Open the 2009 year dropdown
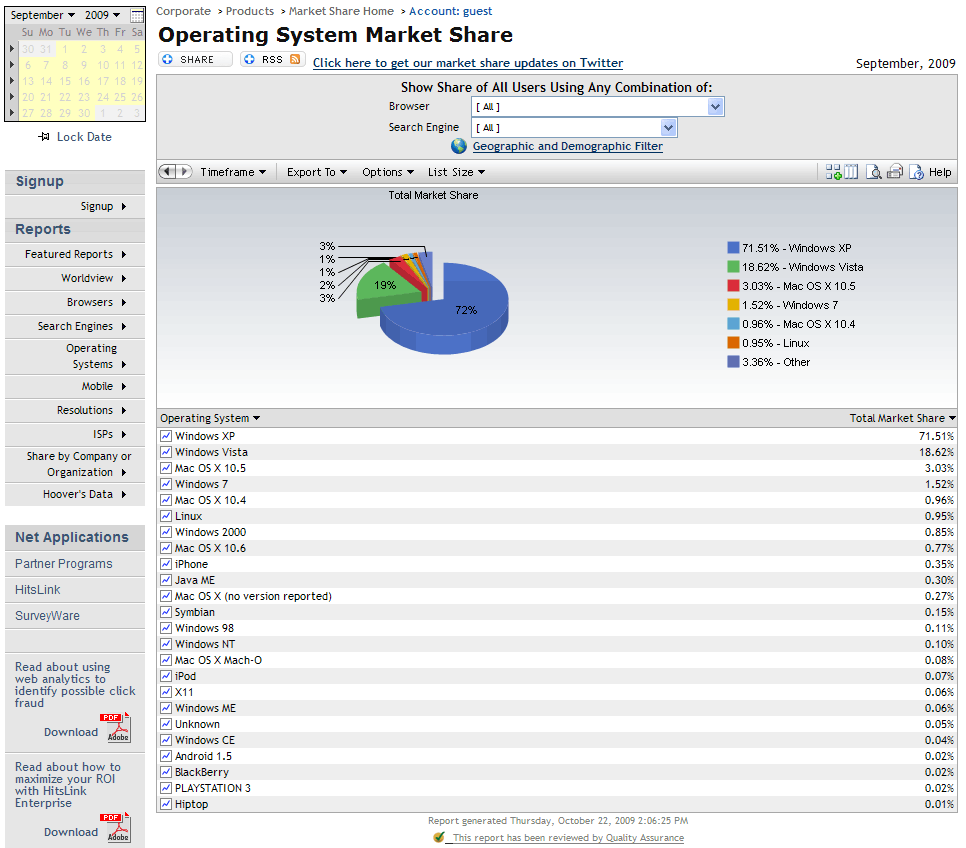The width and height of the screenshot is (966, 848). [102, 15]
